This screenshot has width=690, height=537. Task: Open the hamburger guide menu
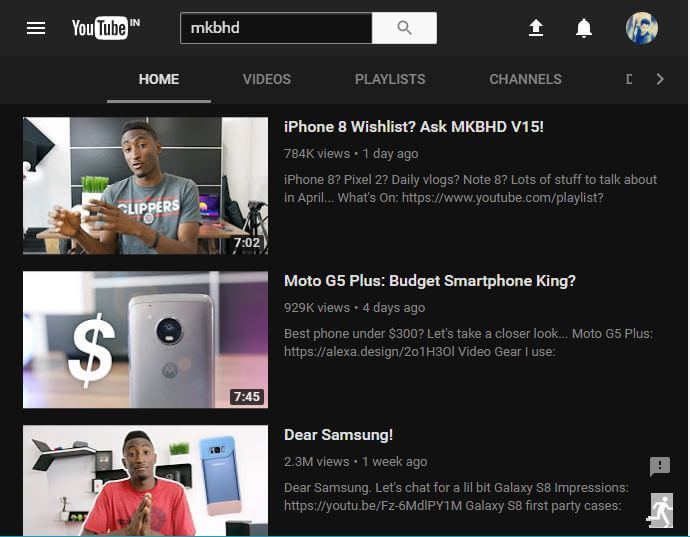pos(36,28)
